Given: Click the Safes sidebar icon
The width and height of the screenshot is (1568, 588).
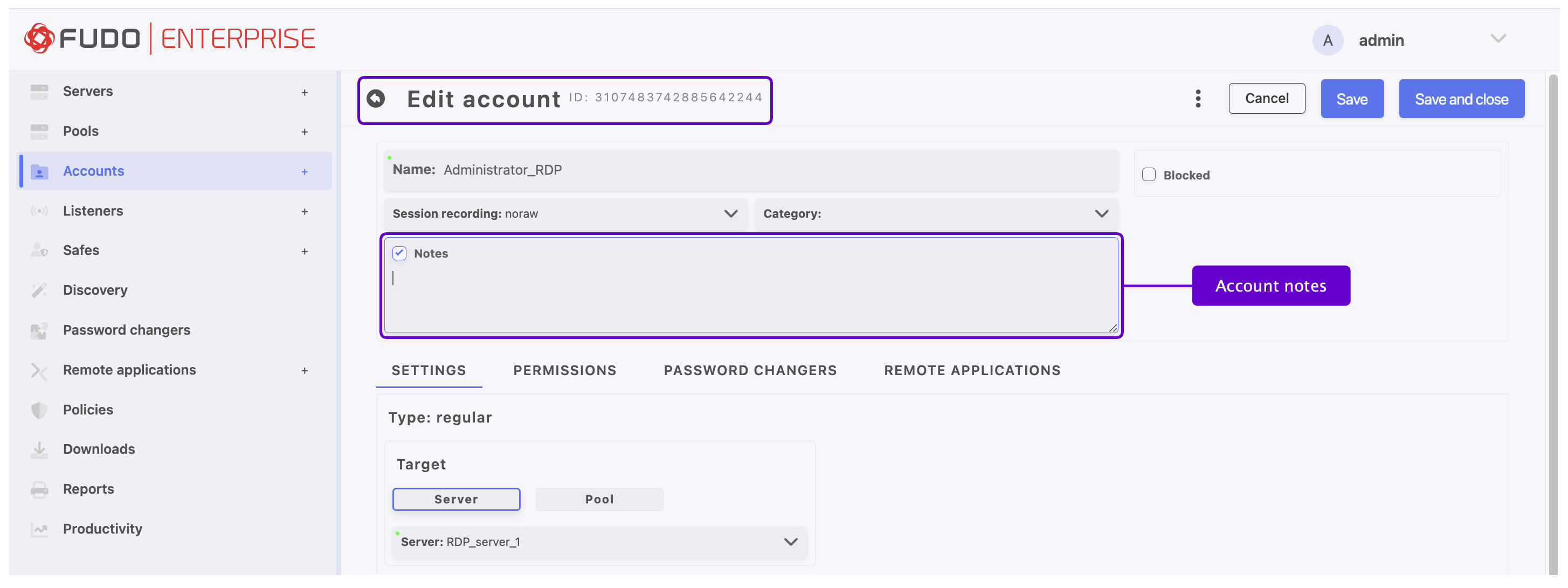Looking at the screenshot, I should (39, 251).
